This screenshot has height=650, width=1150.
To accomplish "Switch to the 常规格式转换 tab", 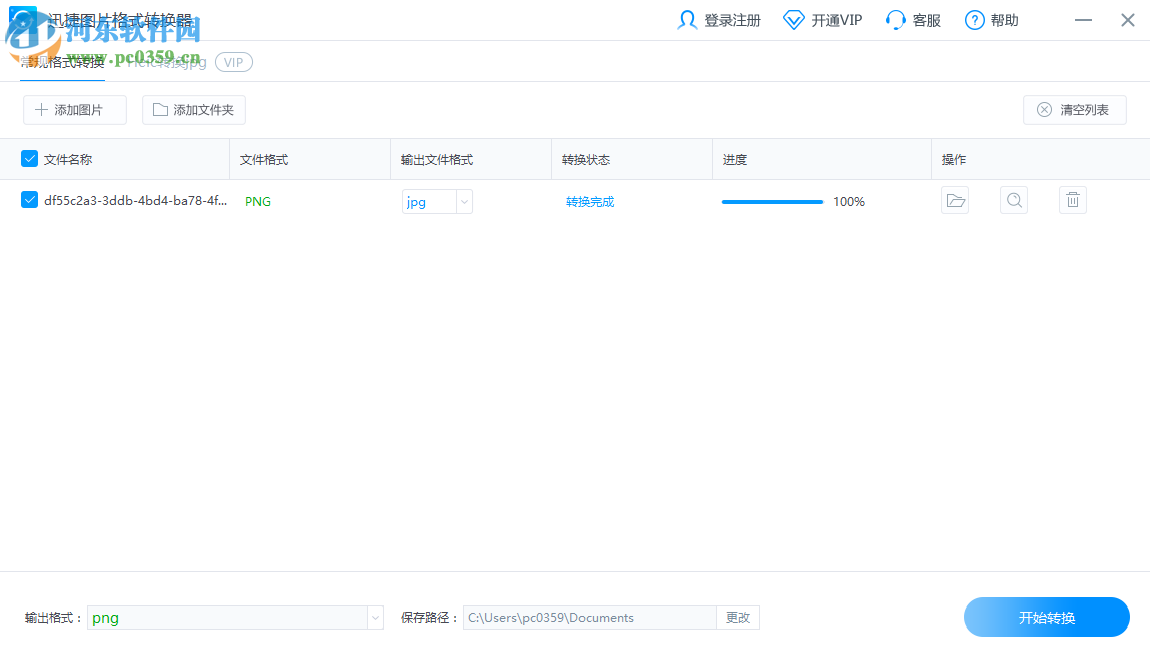I will 62,61.
